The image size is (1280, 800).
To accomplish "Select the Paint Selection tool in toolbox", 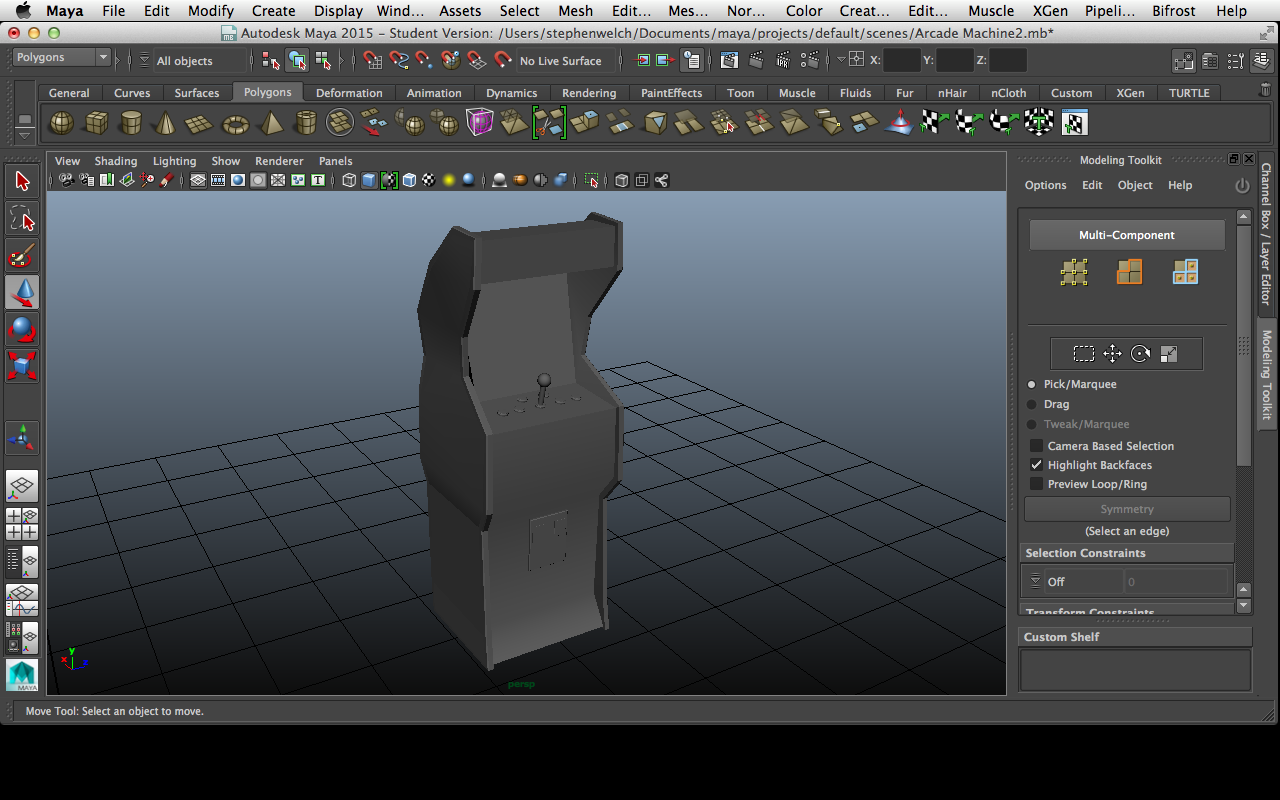I will (x=22, y=255).
